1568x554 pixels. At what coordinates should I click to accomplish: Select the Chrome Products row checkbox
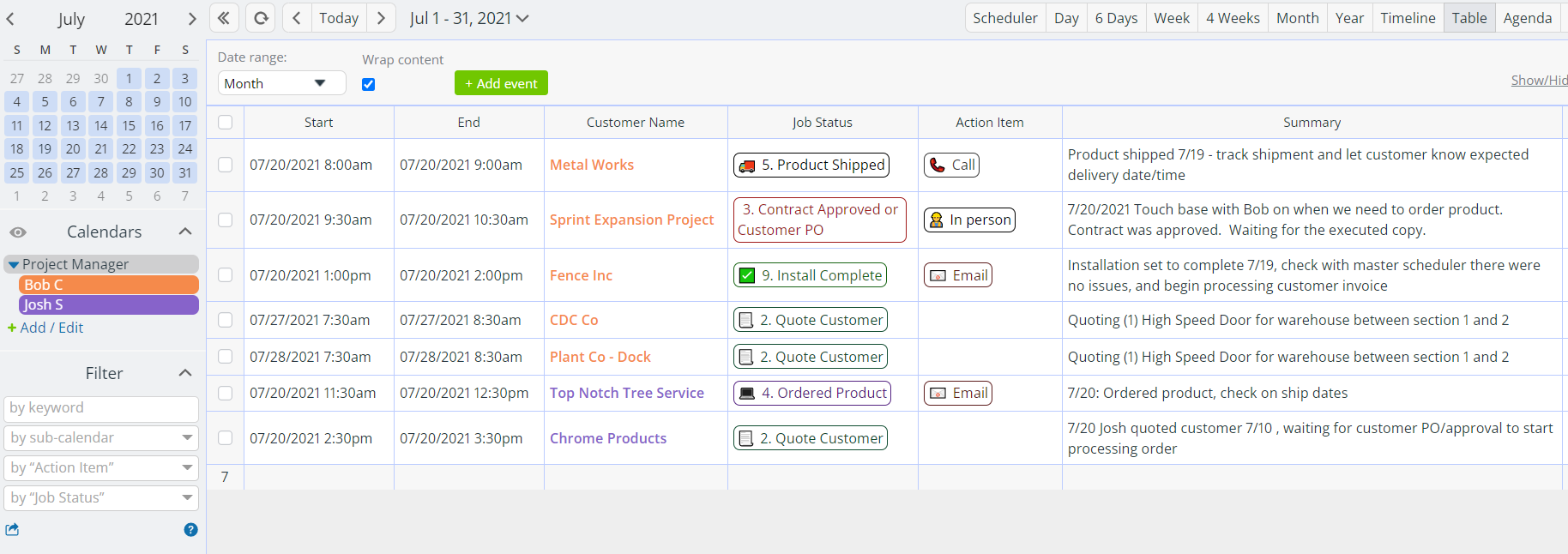(x=226, y=437)
